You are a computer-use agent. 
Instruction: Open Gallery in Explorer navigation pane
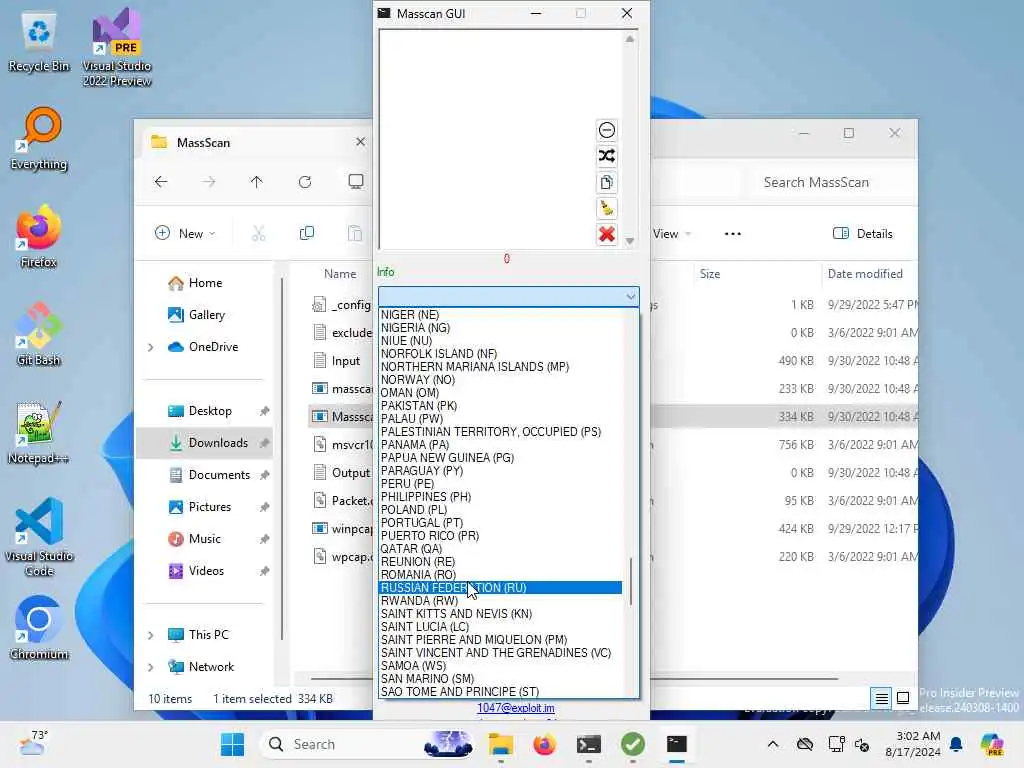click(206, 315)
